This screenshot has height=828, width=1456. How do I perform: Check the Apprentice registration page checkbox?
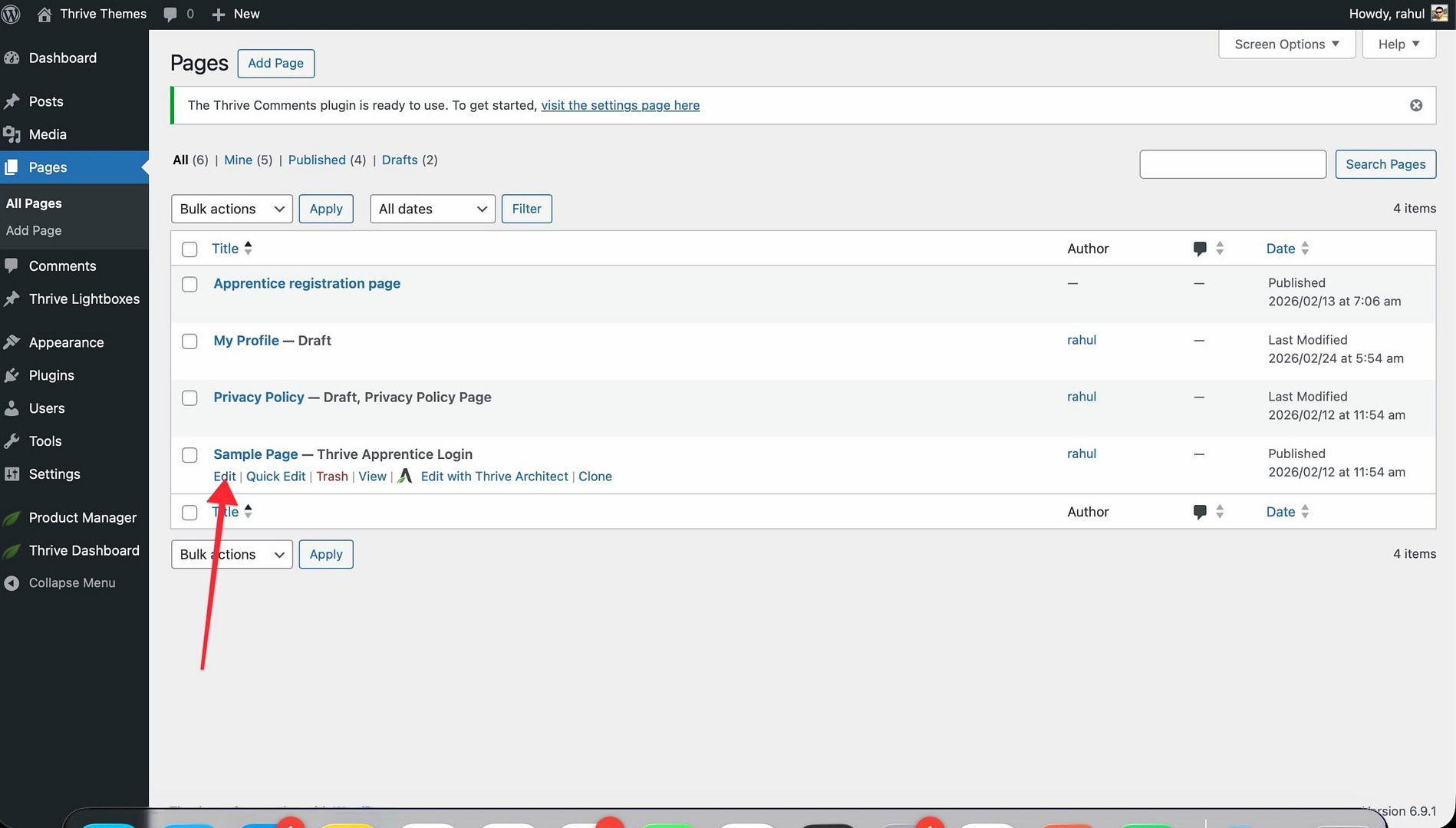[189, 285]
